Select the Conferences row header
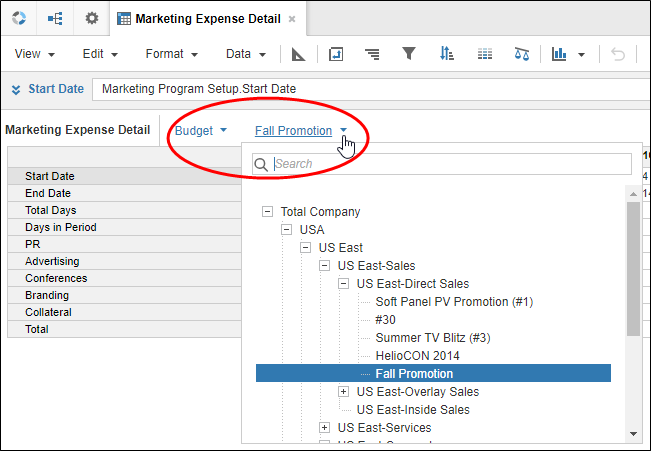The height and width of the screenshot is (451, 651). point(125,278)
